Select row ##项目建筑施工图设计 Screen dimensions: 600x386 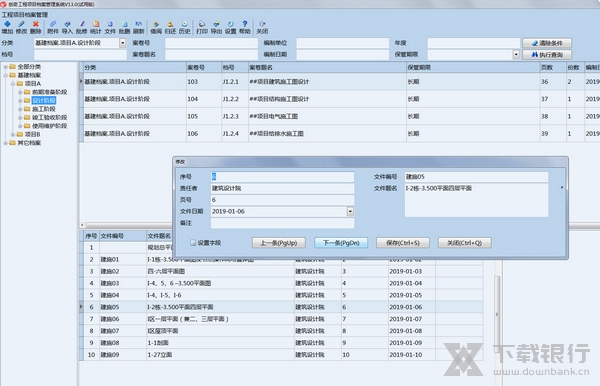click(x=339, y=81)
